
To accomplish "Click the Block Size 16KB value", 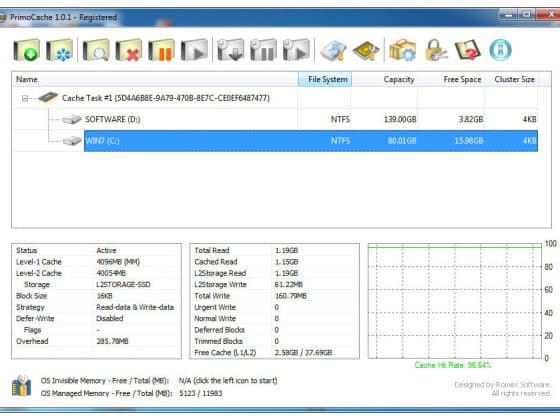I will tap(104, 296).
